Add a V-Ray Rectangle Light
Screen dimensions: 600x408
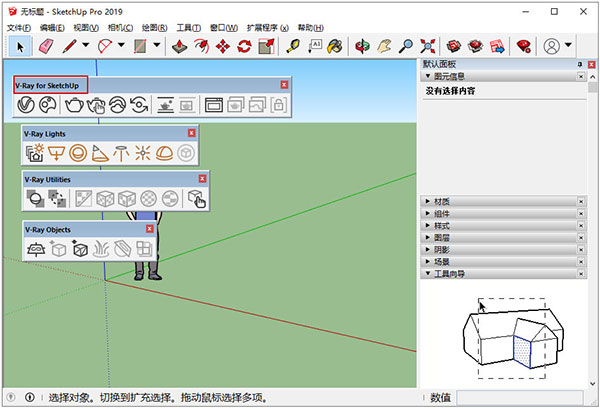[56, 153]
